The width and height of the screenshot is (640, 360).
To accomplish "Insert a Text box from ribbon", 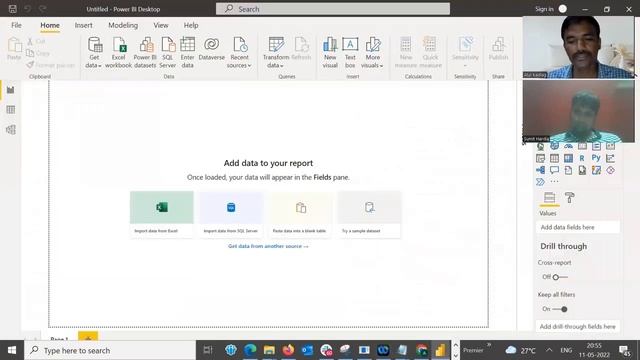I will [350, 52].
